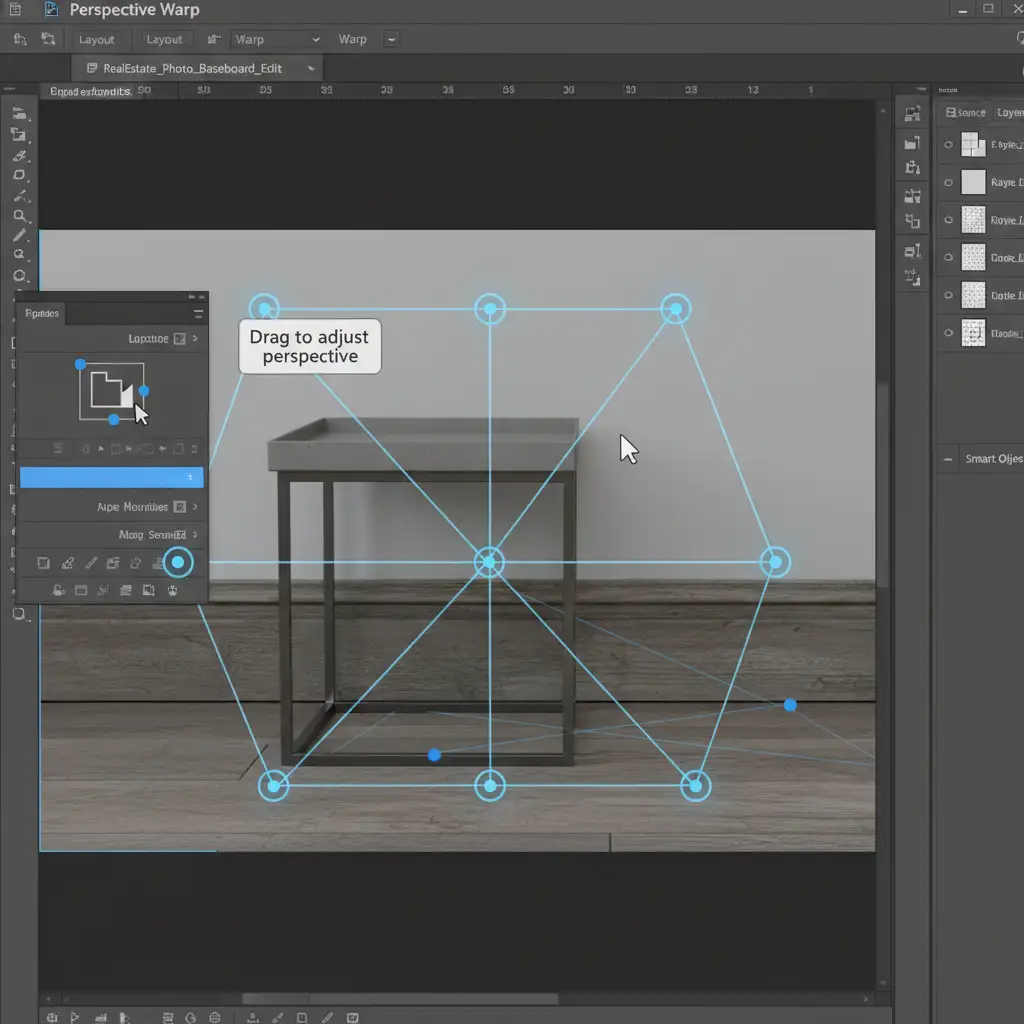Click the pencil icon in floating panel bottom
1024x1024 pixels.
pyautogui.click(x=90, y=564)
